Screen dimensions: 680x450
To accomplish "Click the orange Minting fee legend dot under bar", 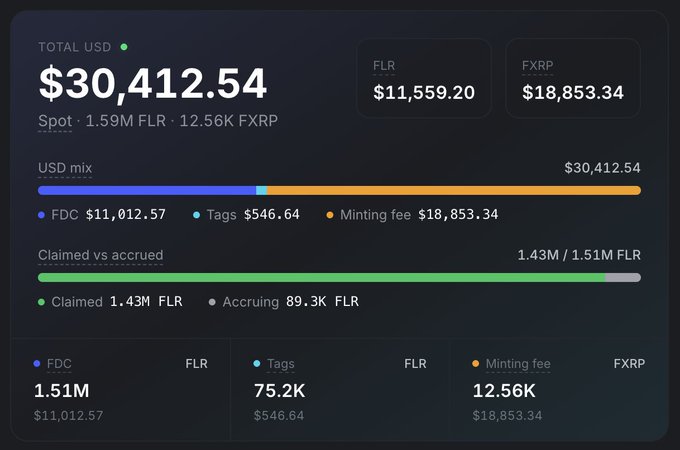I will tap(330, 215).
